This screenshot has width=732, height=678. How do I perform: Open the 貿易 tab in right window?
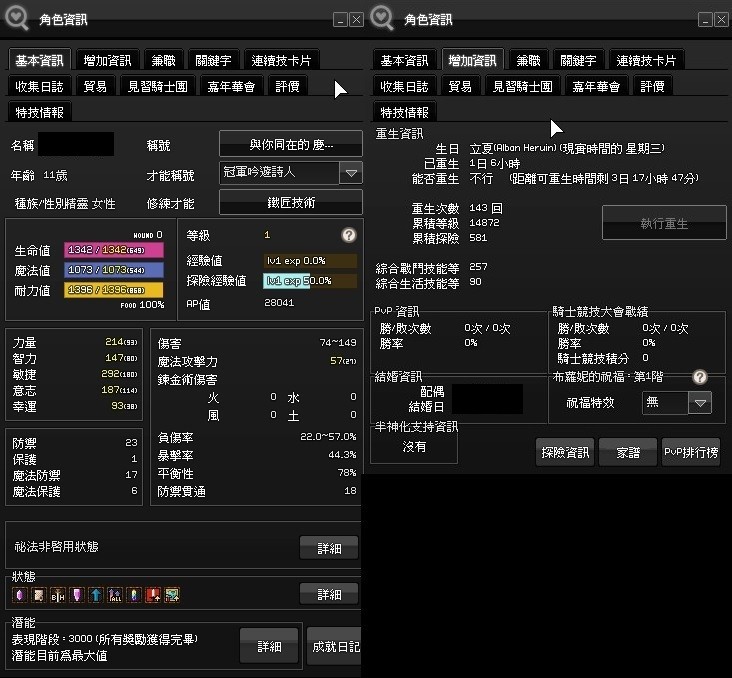click(x=460, y=86)
